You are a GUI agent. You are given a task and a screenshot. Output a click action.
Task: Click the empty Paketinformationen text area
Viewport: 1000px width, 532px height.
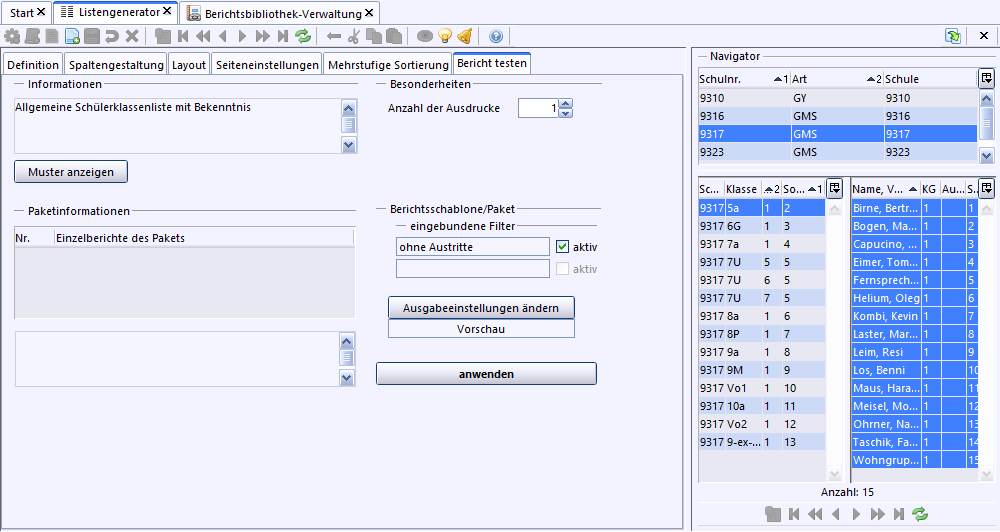click(178, 358)
